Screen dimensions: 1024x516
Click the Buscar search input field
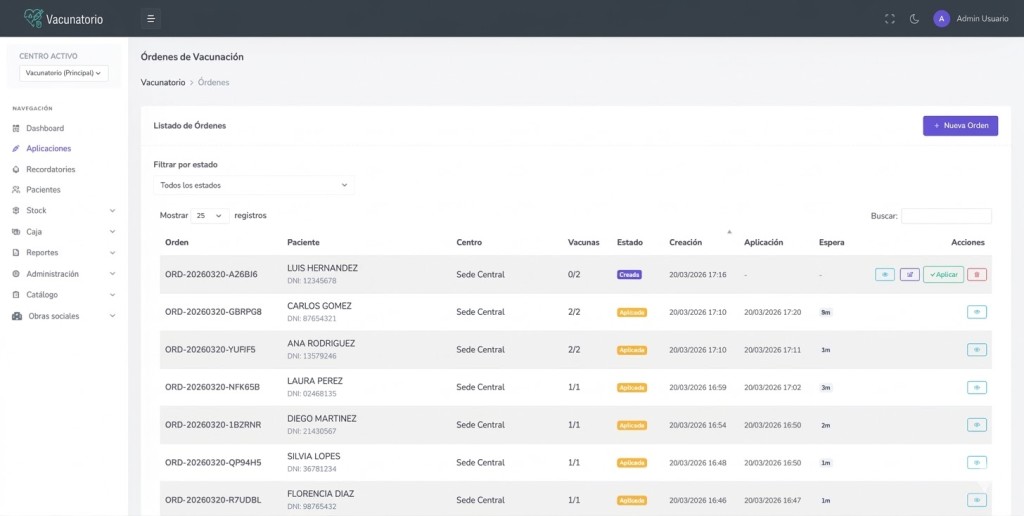point(945,216)
